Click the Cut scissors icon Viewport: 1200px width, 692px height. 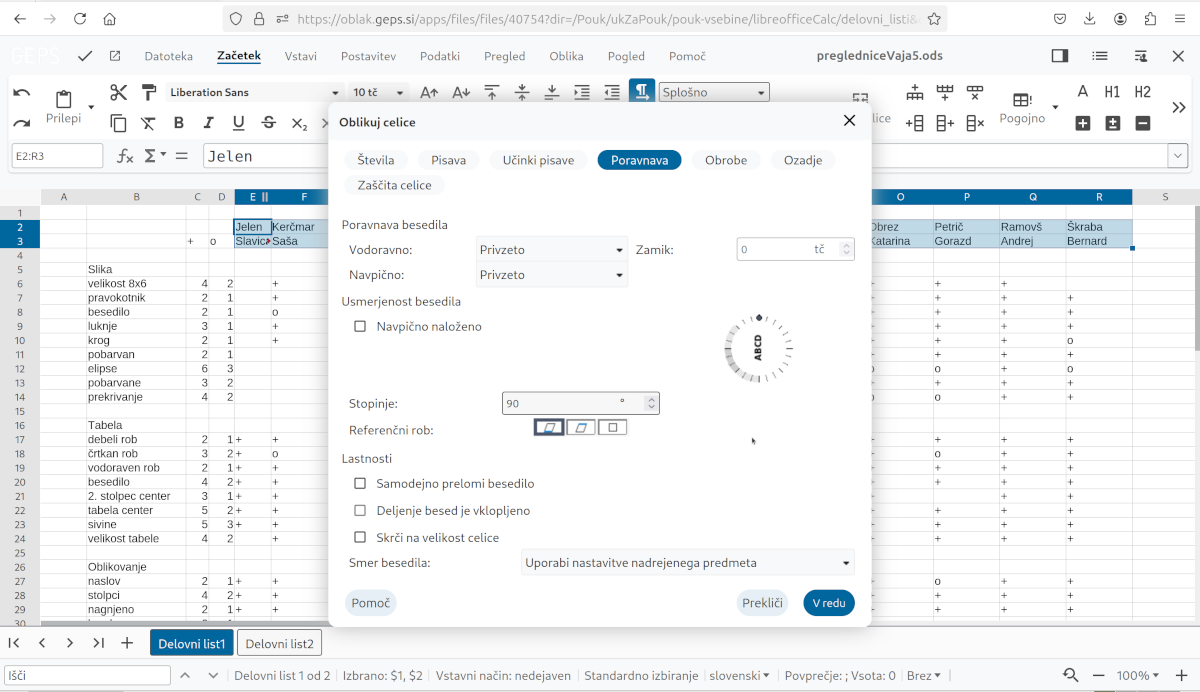click(119, 93)
